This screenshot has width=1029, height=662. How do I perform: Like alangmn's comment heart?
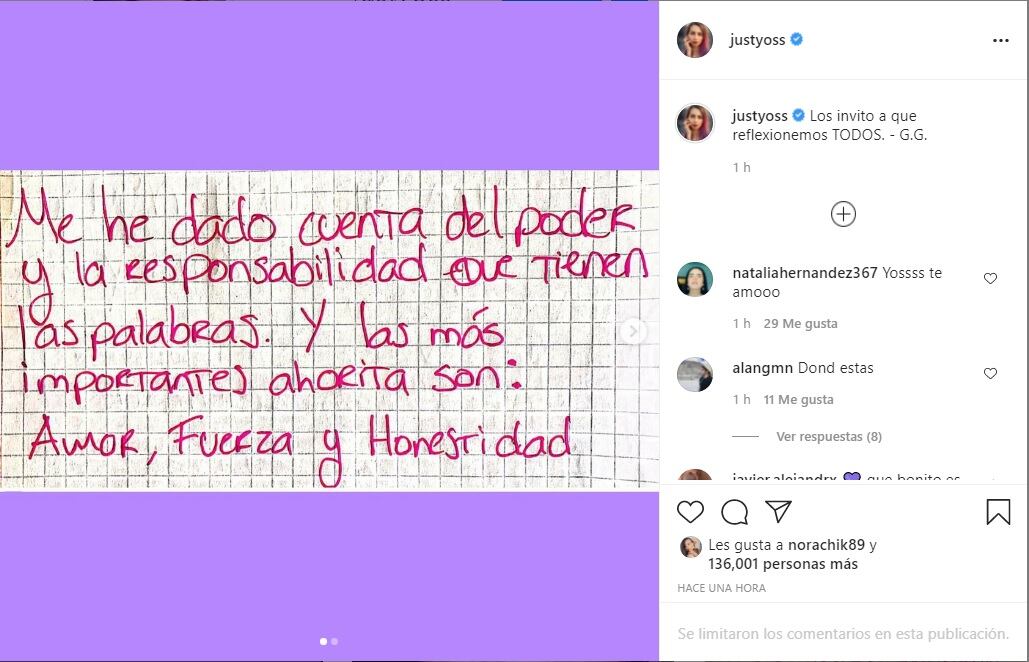[x=990, y=373]
